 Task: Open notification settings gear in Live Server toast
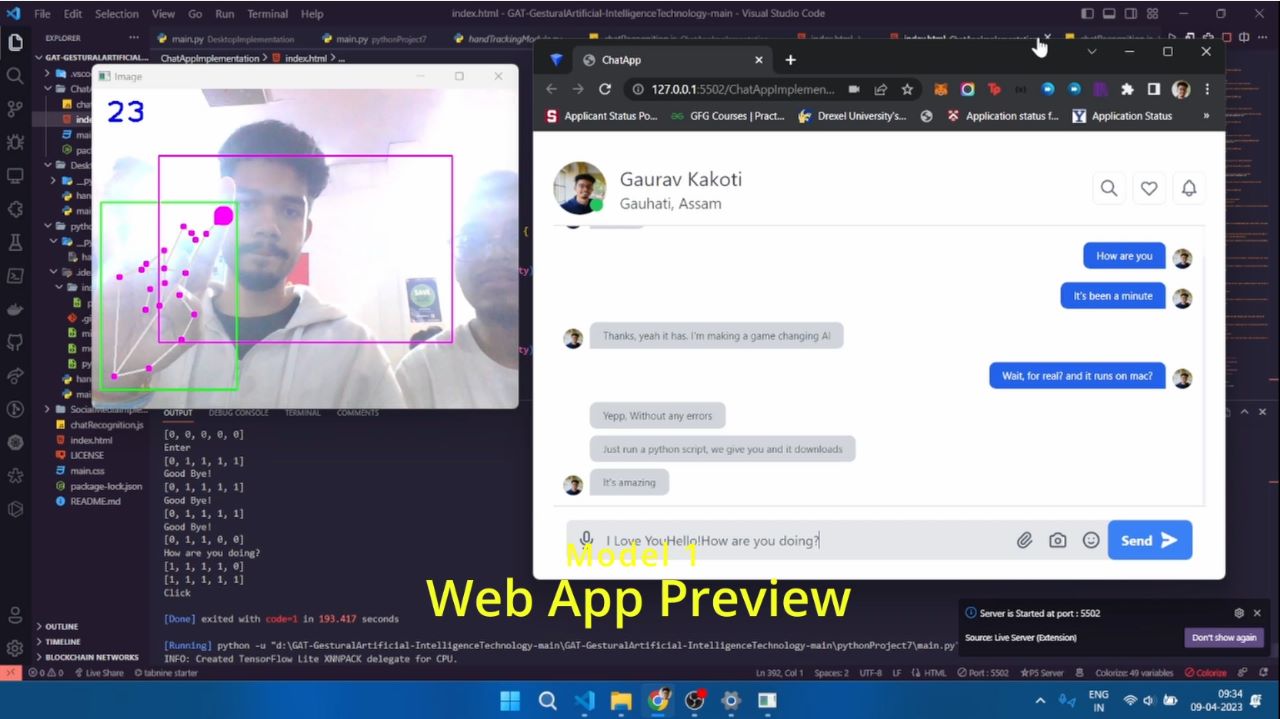[1239, 613]
